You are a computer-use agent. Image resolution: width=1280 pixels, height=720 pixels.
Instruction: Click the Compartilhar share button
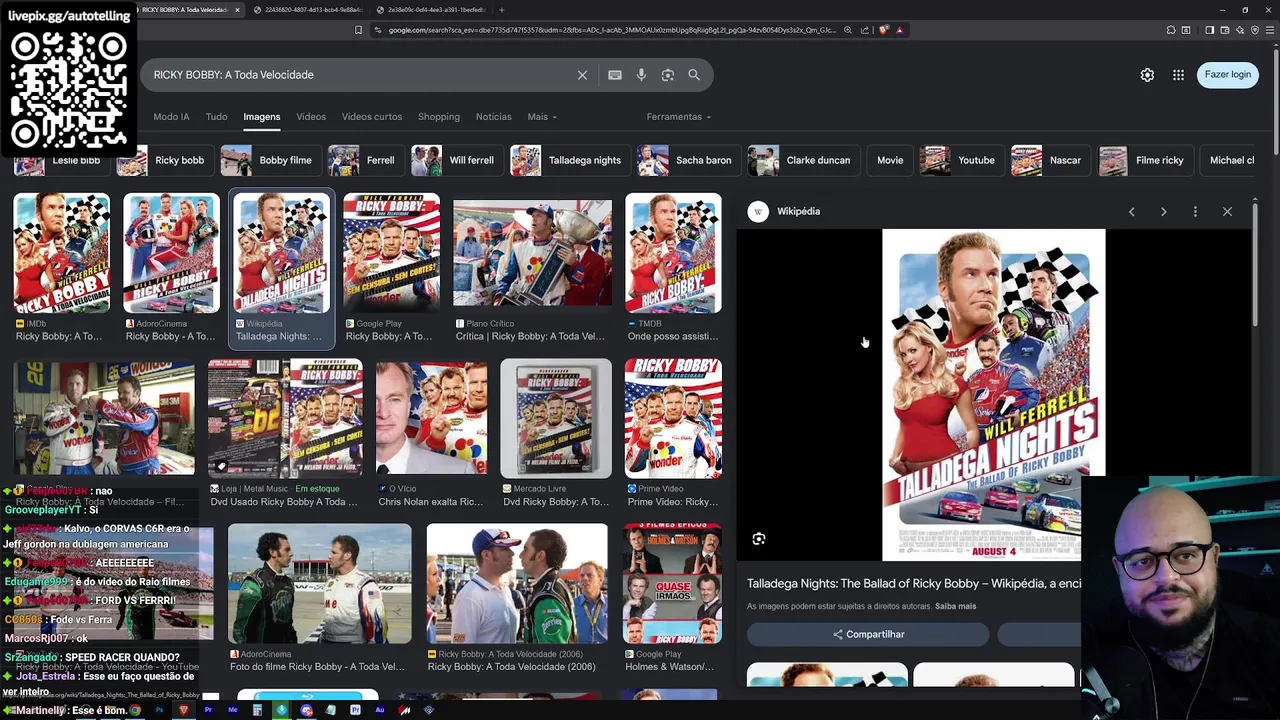(868, 634)
